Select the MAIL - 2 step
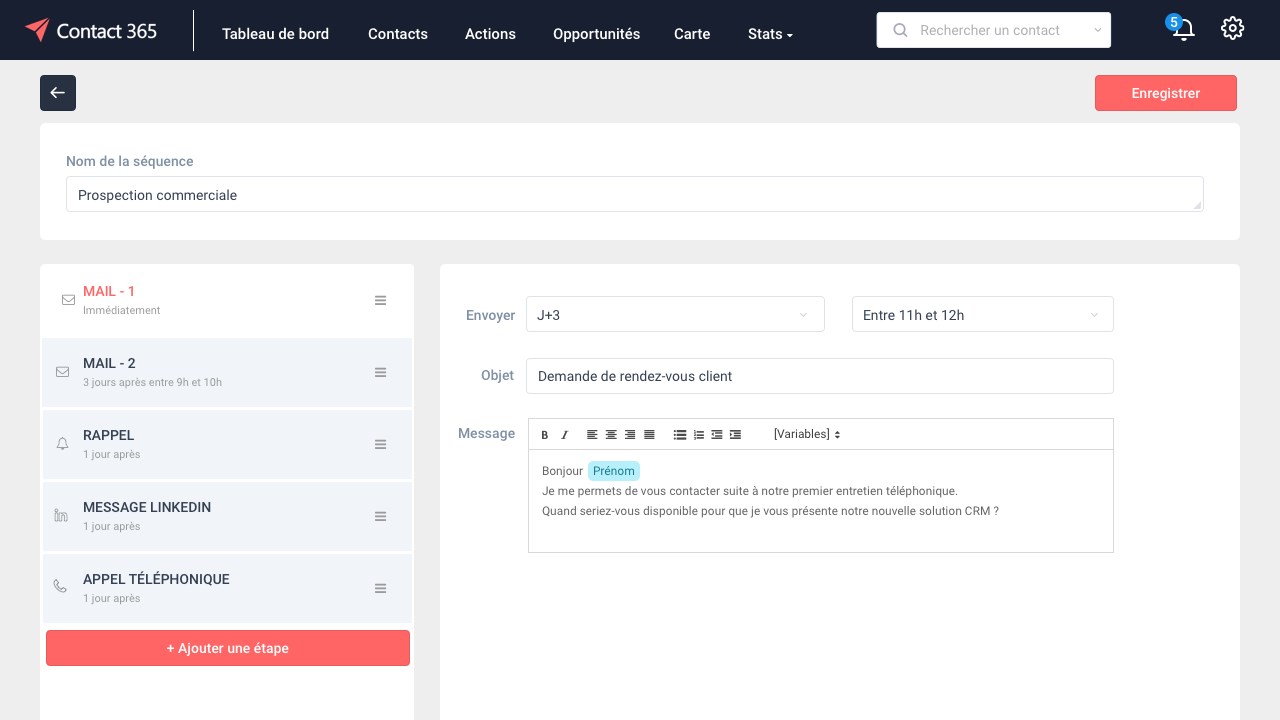Screen dimensions: 1280x720 (x=228, y=372)
